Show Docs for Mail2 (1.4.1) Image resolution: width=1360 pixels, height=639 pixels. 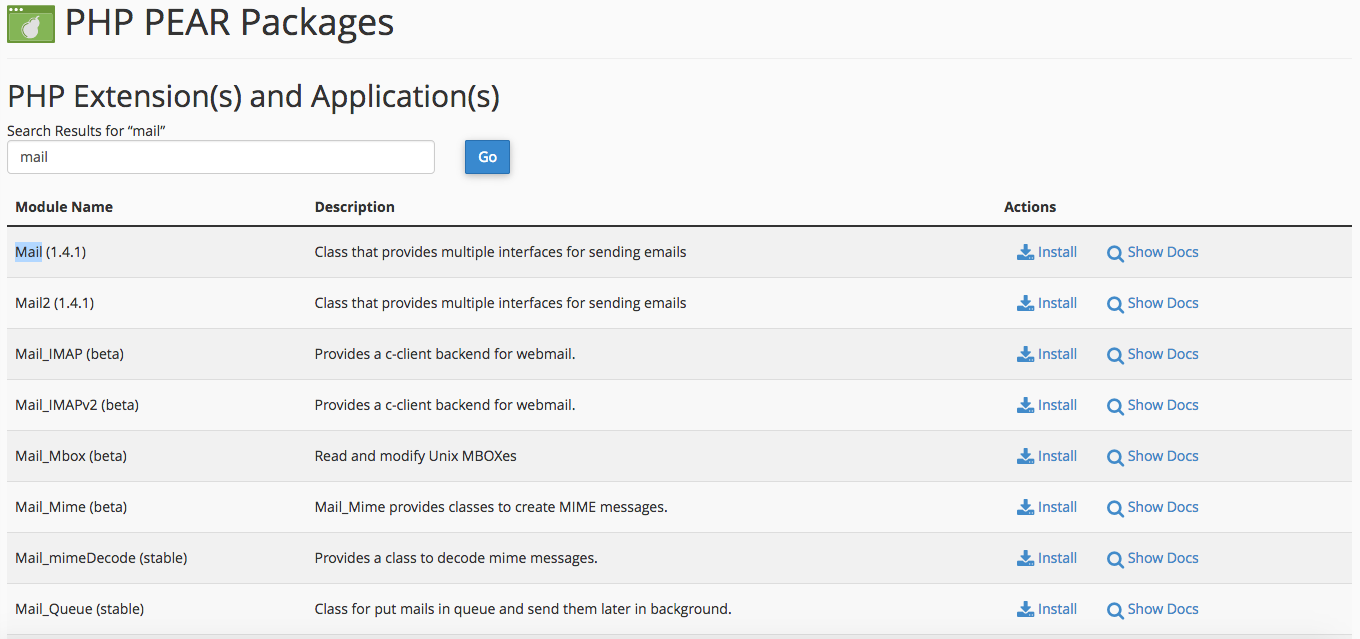(x=1153, y=303)
